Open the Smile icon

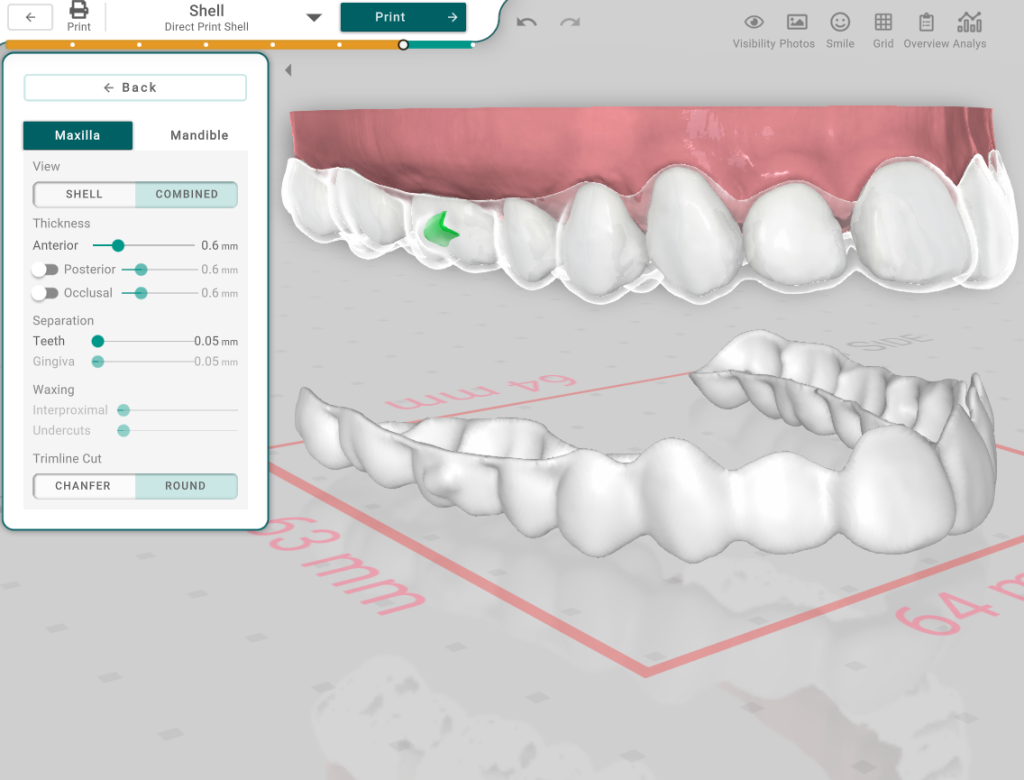click(x=840, y=22)
